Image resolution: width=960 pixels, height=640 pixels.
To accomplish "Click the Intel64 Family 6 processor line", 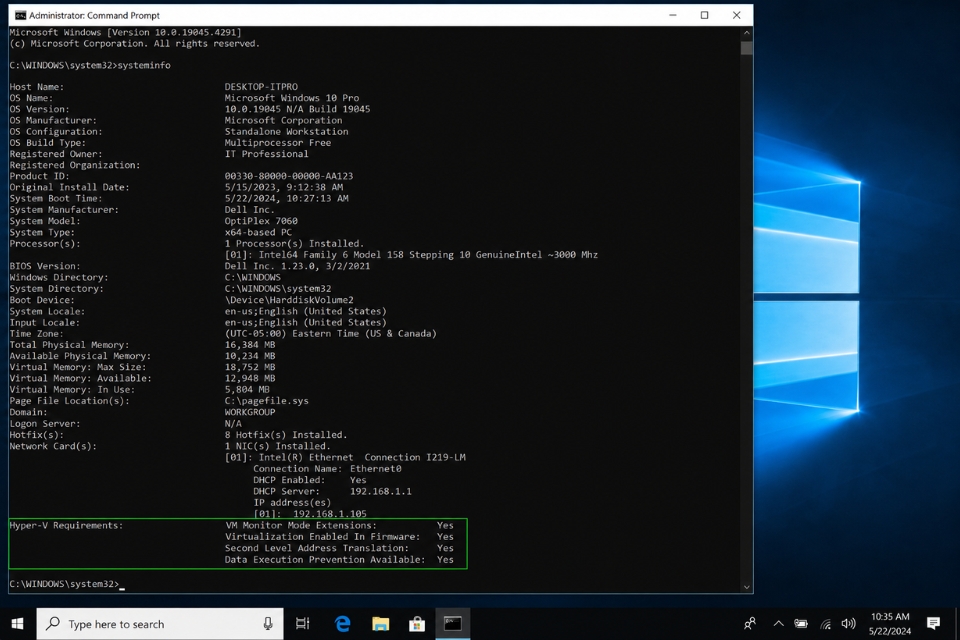I will (x=411, y=255).
